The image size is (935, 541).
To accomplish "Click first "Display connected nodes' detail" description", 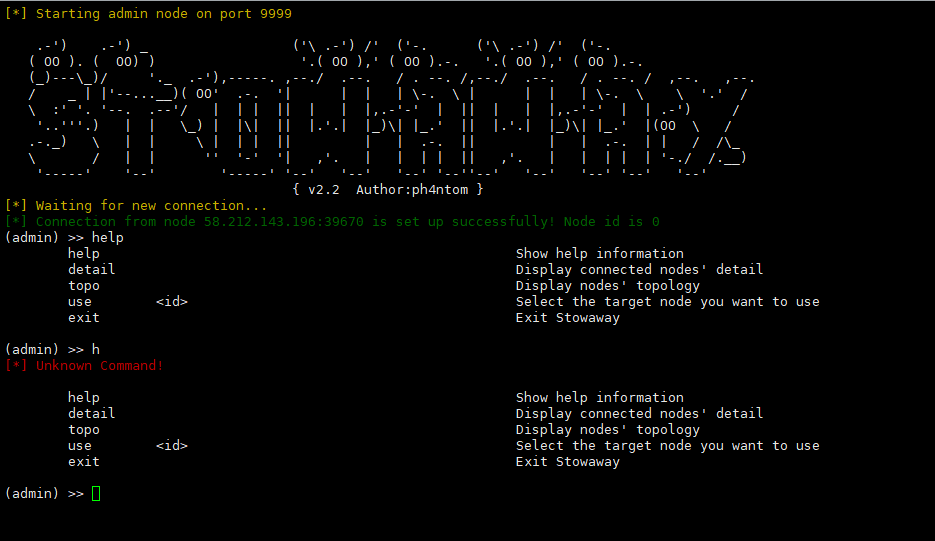I will (x=639, y=270).
